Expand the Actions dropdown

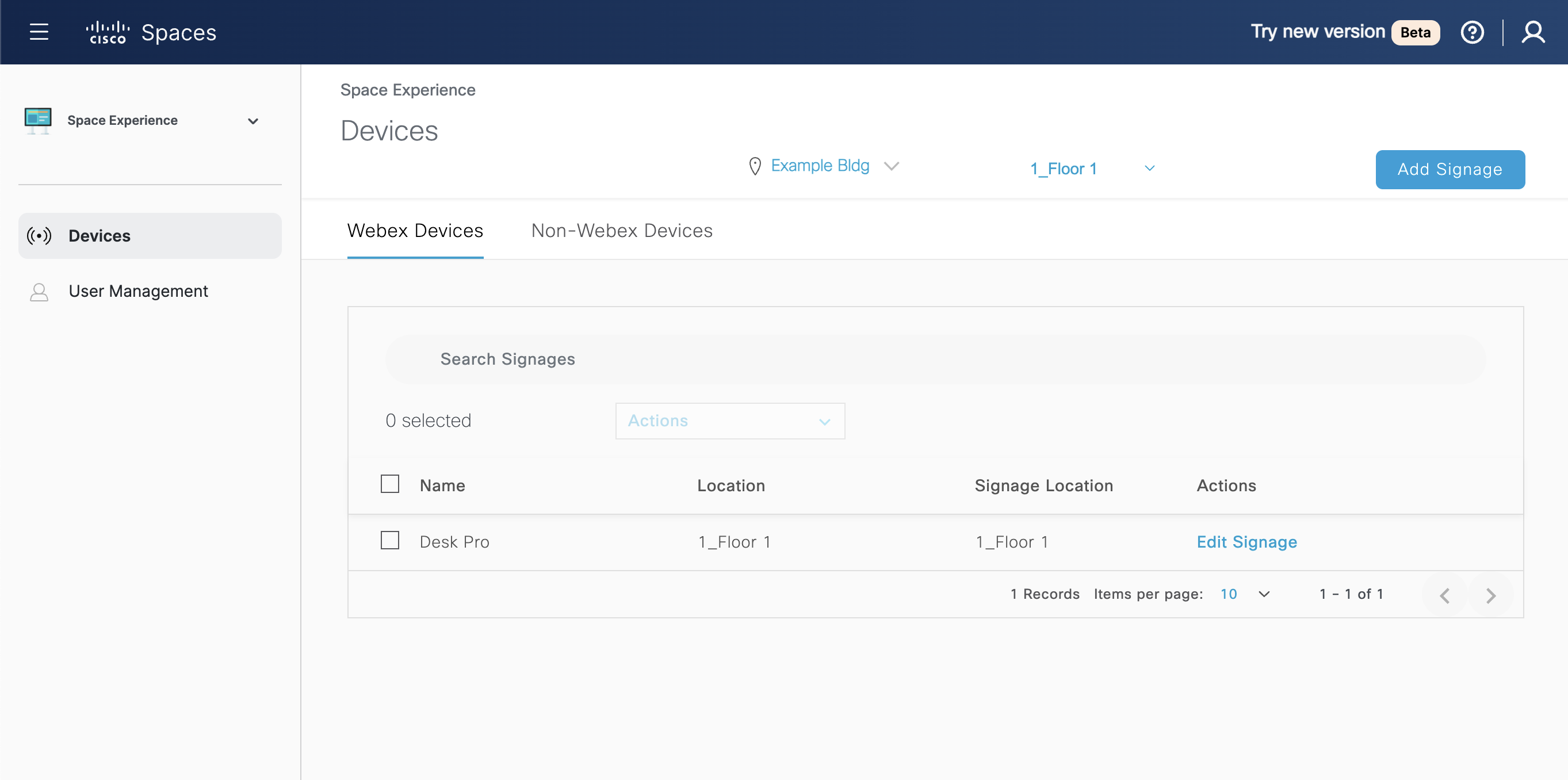coord(729,420)
